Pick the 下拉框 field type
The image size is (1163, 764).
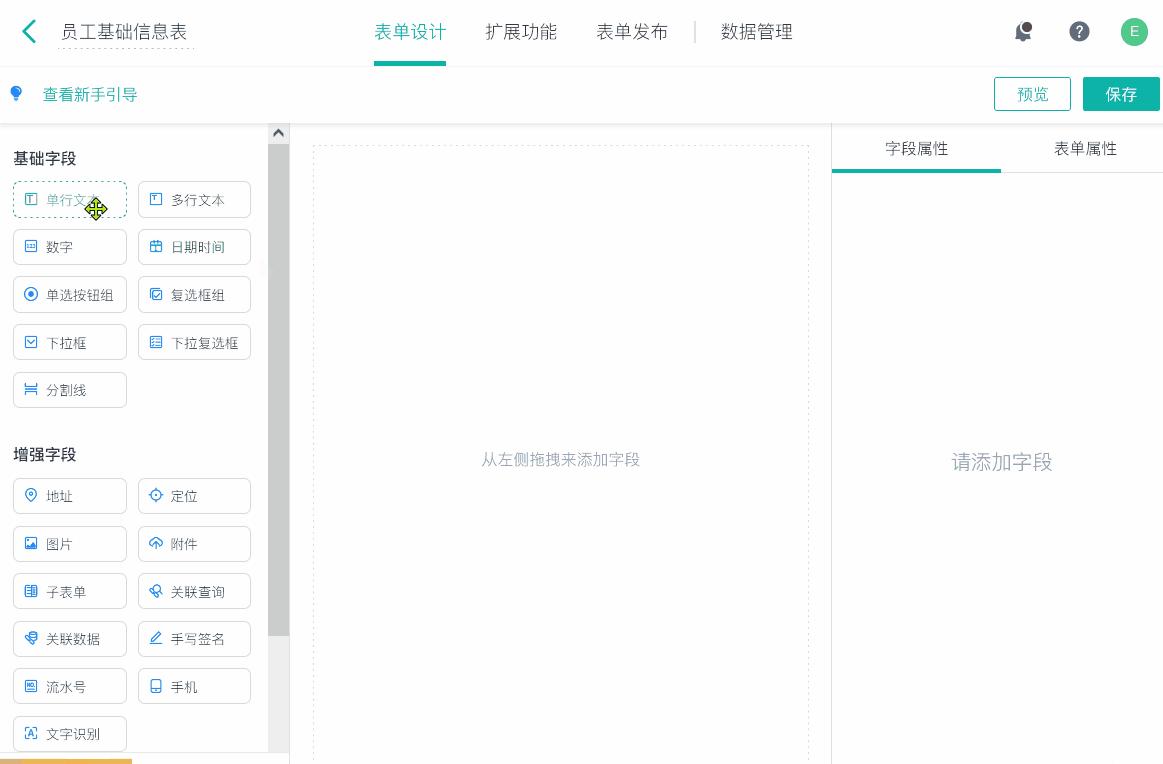[x=69, y=342]
